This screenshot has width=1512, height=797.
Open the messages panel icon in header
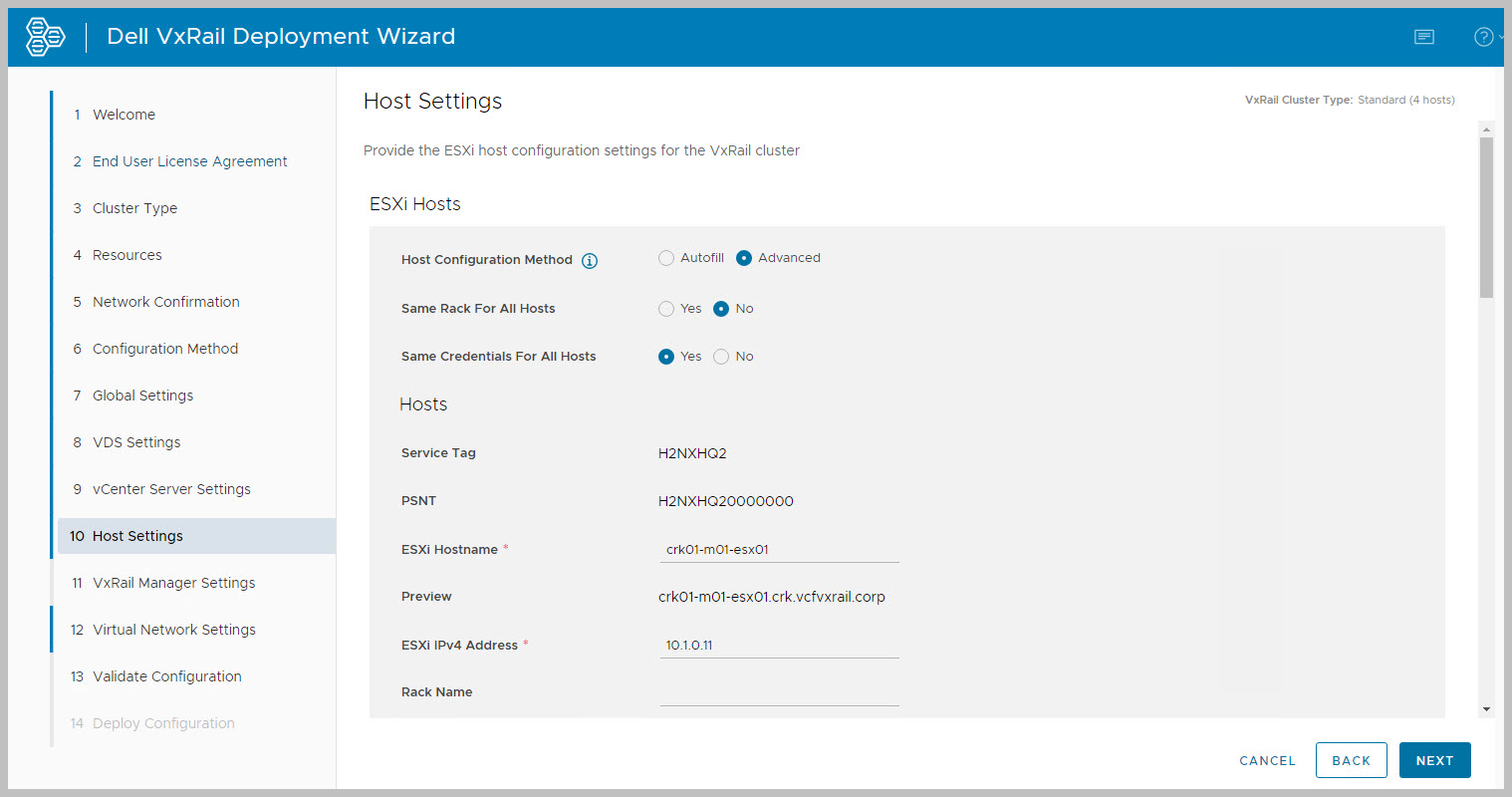tap(1424, 37)
